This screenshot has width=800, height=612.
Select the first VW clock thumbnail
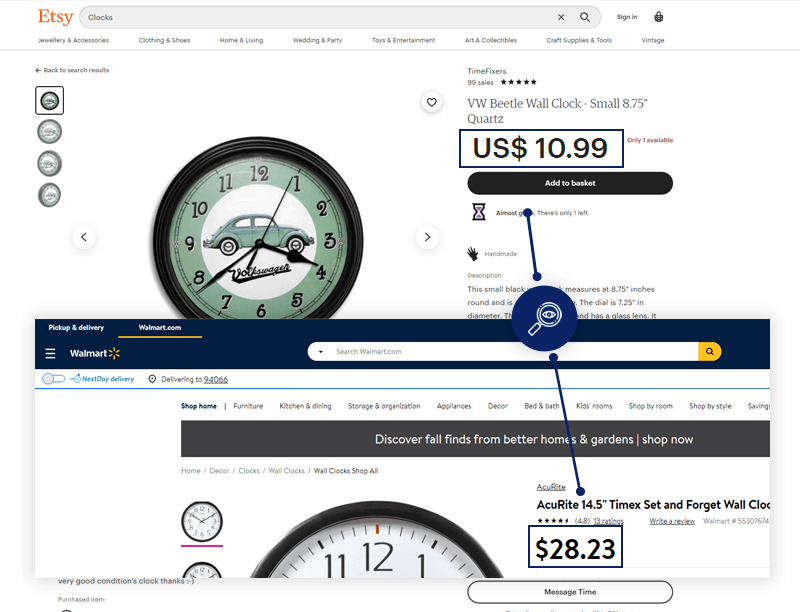(49, 100)
